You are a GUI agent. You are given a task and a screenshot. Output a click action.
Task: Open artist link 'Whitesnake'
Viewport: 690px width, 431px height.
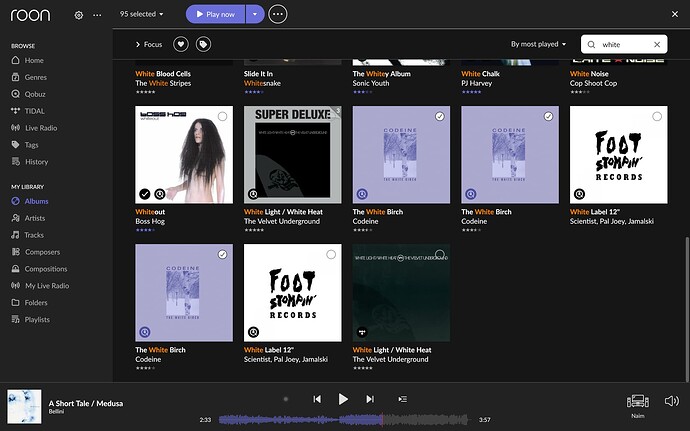pyautogui.click(x=262, y=83)
